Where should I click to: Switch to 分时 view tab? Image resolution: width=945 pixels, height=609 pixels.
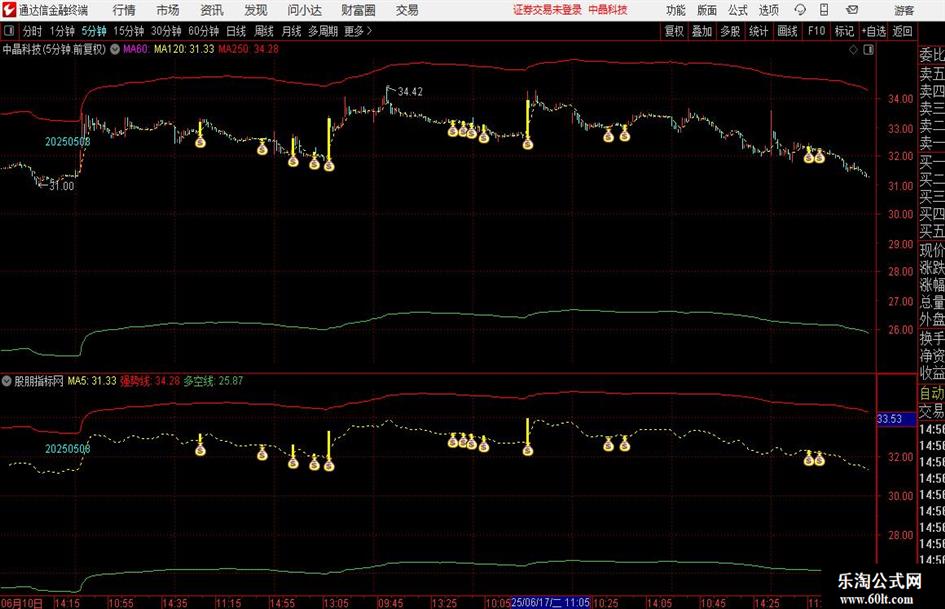[x=32, y=31]
